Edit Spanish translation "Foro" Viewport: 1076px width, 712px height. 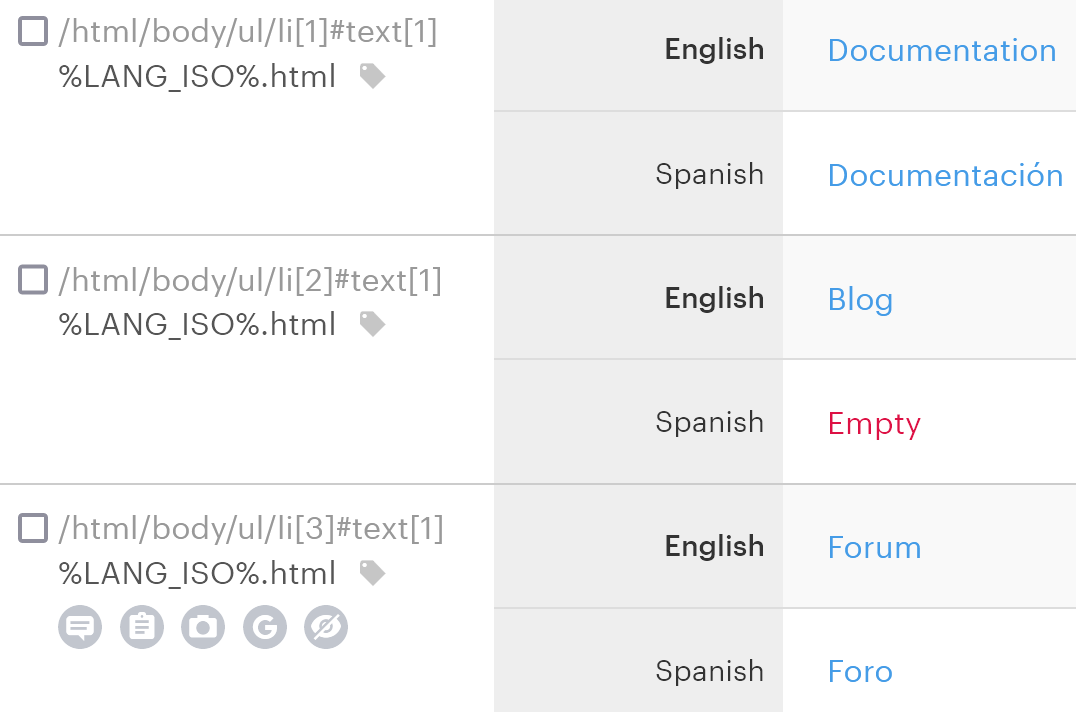860,671
